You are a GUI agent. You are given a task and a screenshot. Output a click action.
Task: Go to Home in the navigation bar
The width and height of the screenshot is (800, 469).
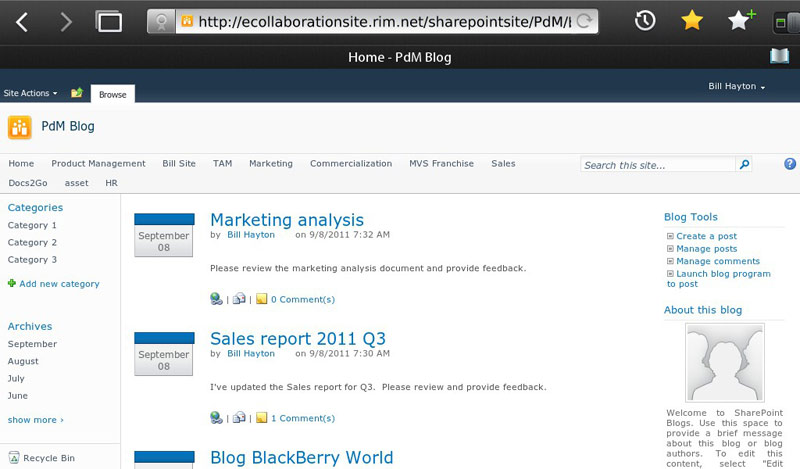tap(21, 163)
